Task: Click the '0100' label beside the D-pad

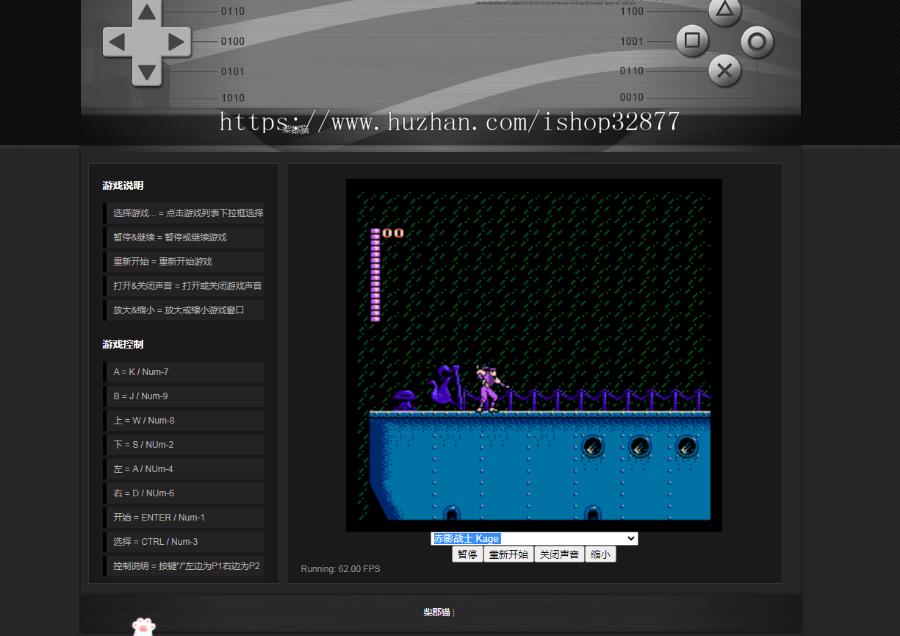Action: coord(232,41)
